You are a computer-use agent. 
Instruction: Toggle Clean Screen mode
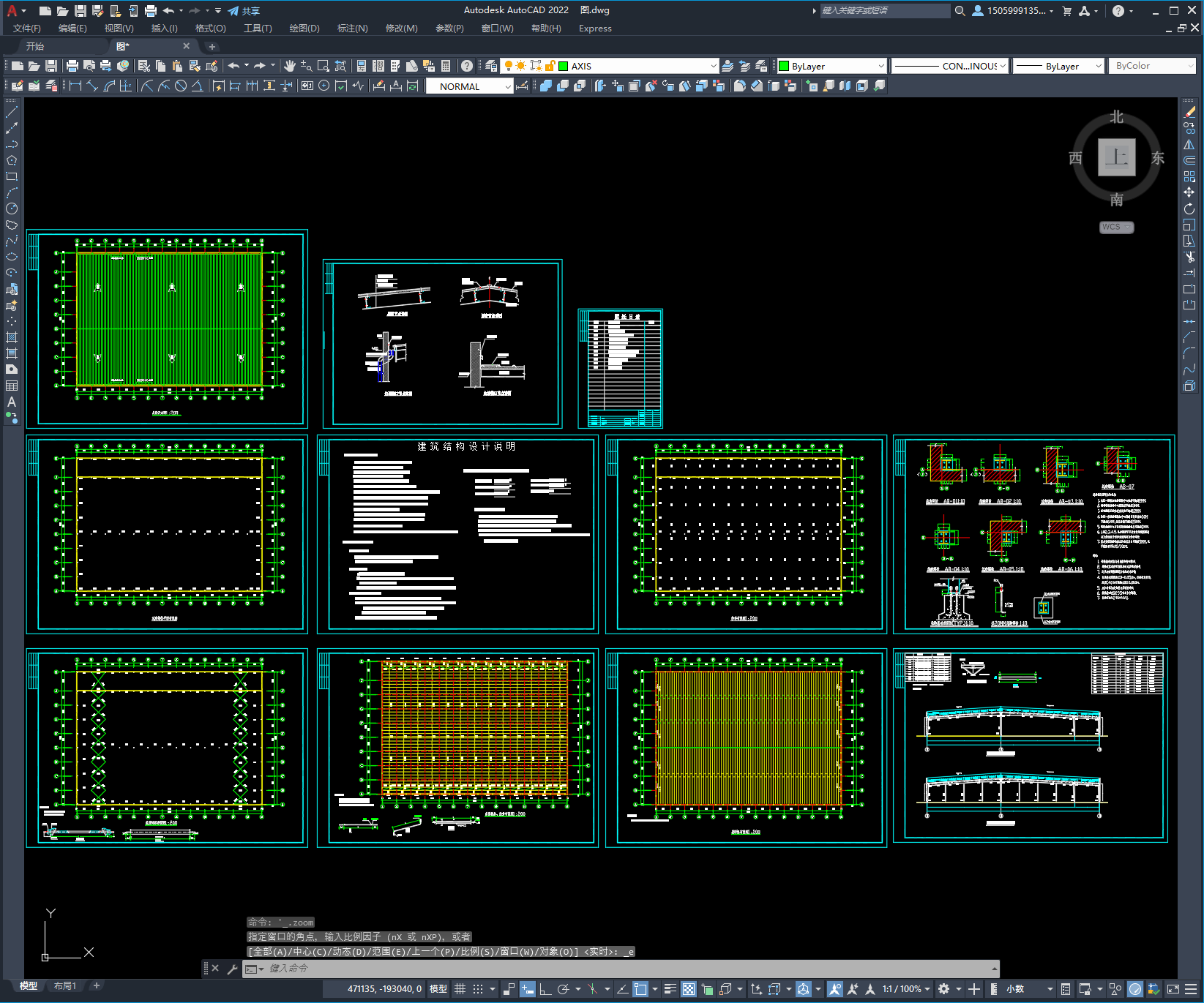click(x=1173, y=989)
